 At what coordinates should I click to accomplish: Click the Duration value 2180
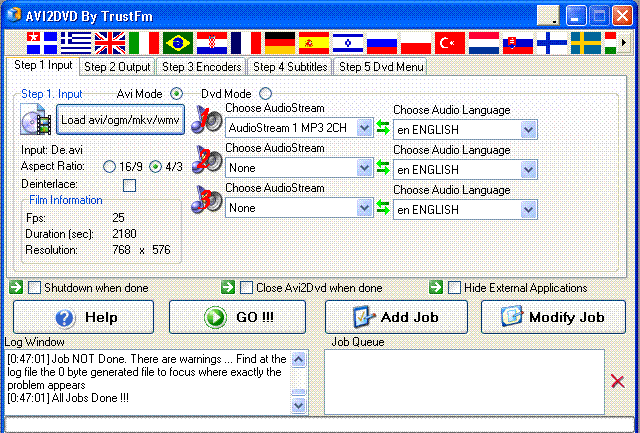[124, 234]
